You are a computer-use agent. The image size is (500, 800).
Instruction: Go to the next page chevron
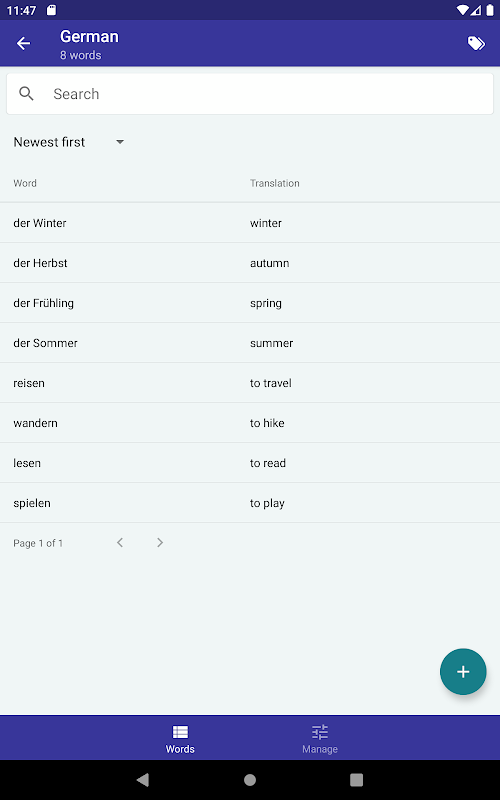tap(160, 542)
